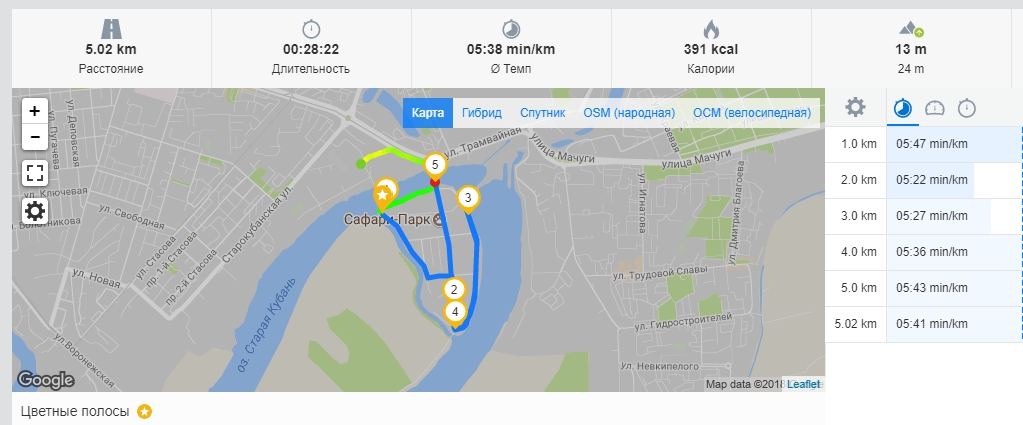Click the star icon next to Цветные полосы

click(x=144, y=412)
